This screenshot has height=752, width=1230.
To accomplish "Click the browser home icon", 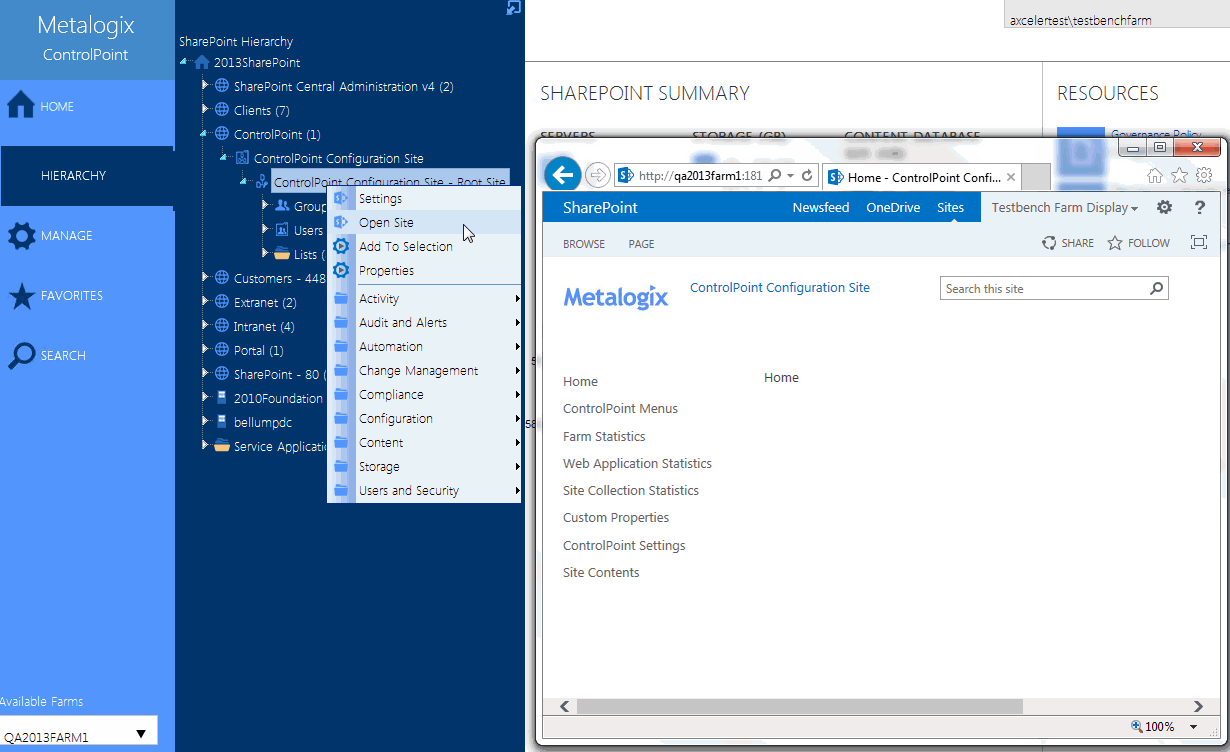I will [1155, 174].
